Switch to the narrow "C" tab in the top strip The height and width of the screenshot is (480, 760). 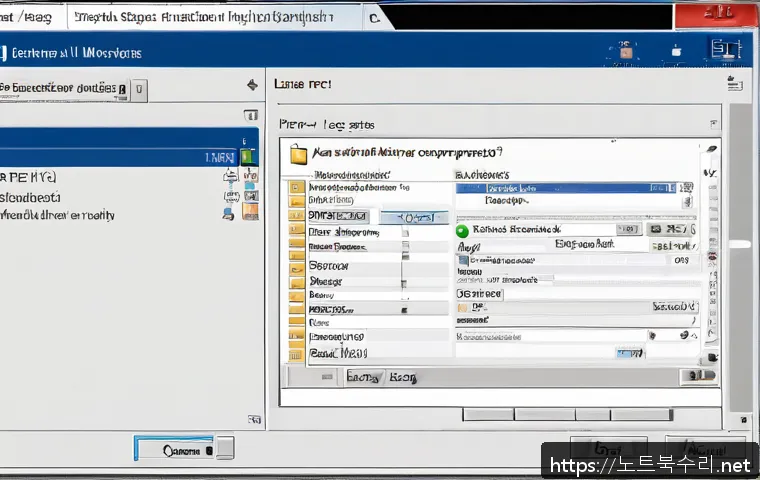[375, 18]
